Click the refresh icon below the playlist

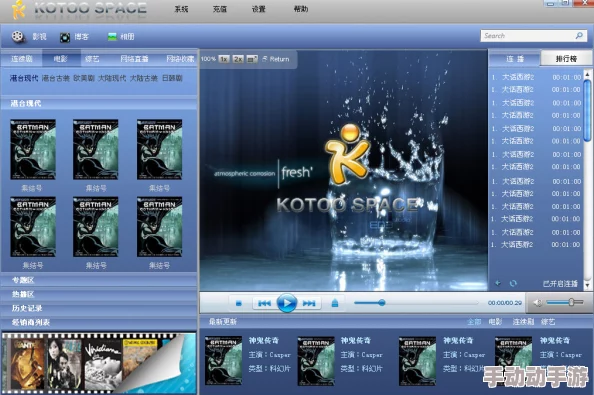[513, 283]
